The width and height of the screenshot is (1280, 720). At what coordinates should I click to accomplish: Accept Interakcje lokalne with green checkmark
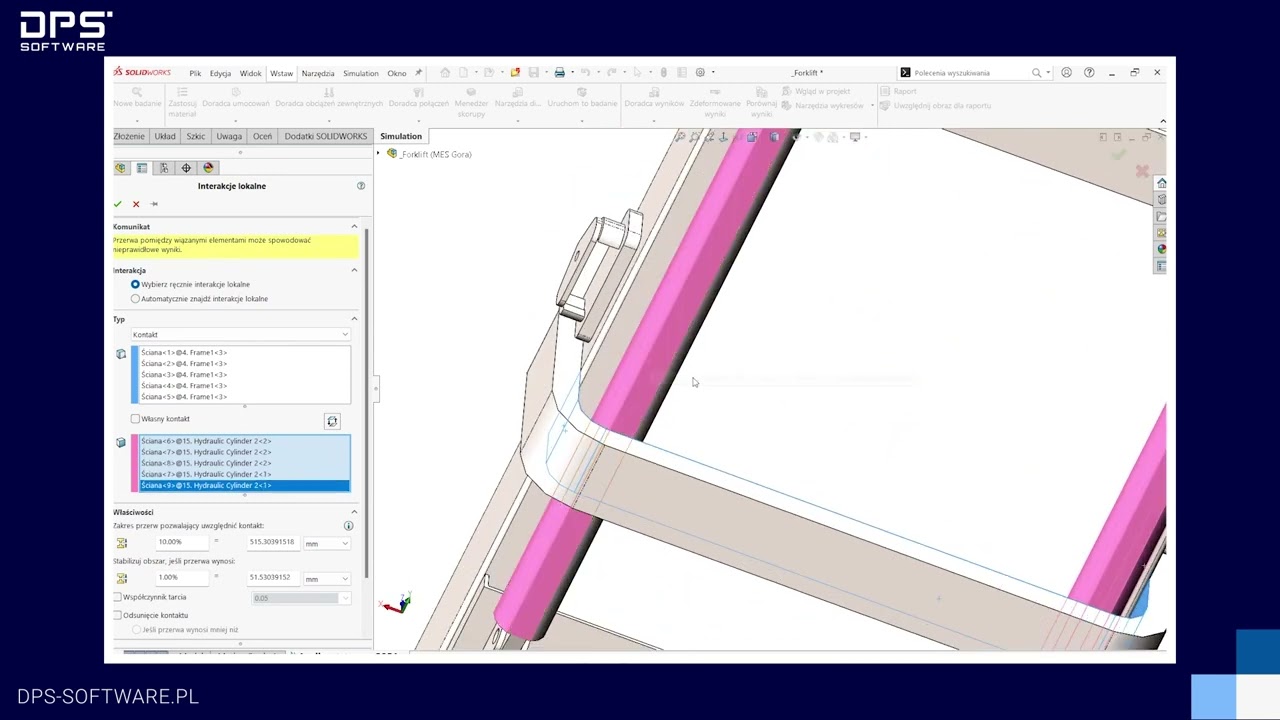pos(117,204)
